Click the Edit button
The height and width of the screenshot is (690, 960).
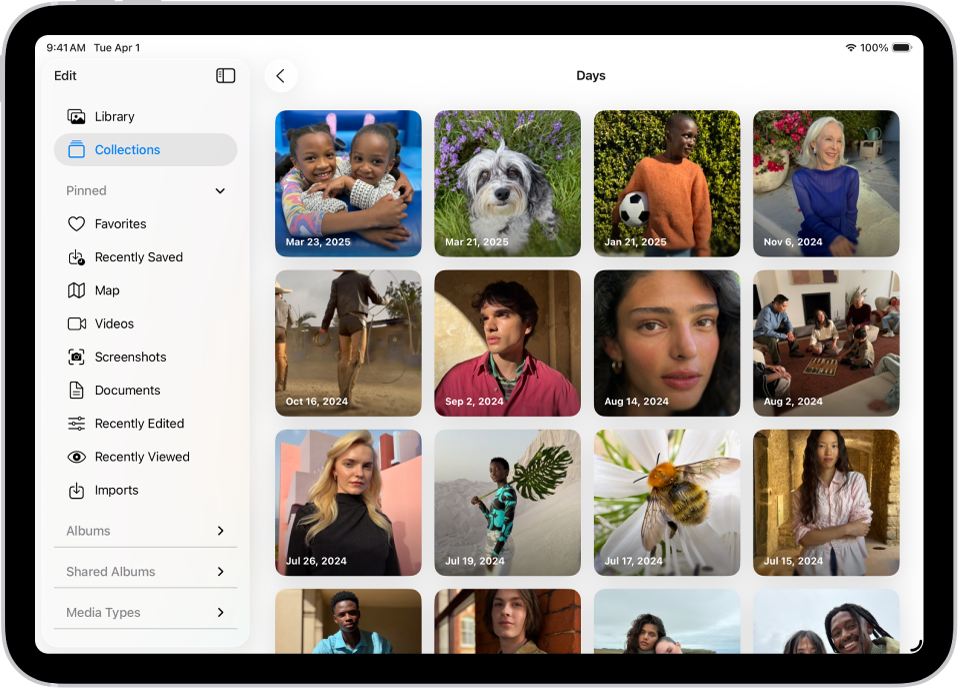65,75
